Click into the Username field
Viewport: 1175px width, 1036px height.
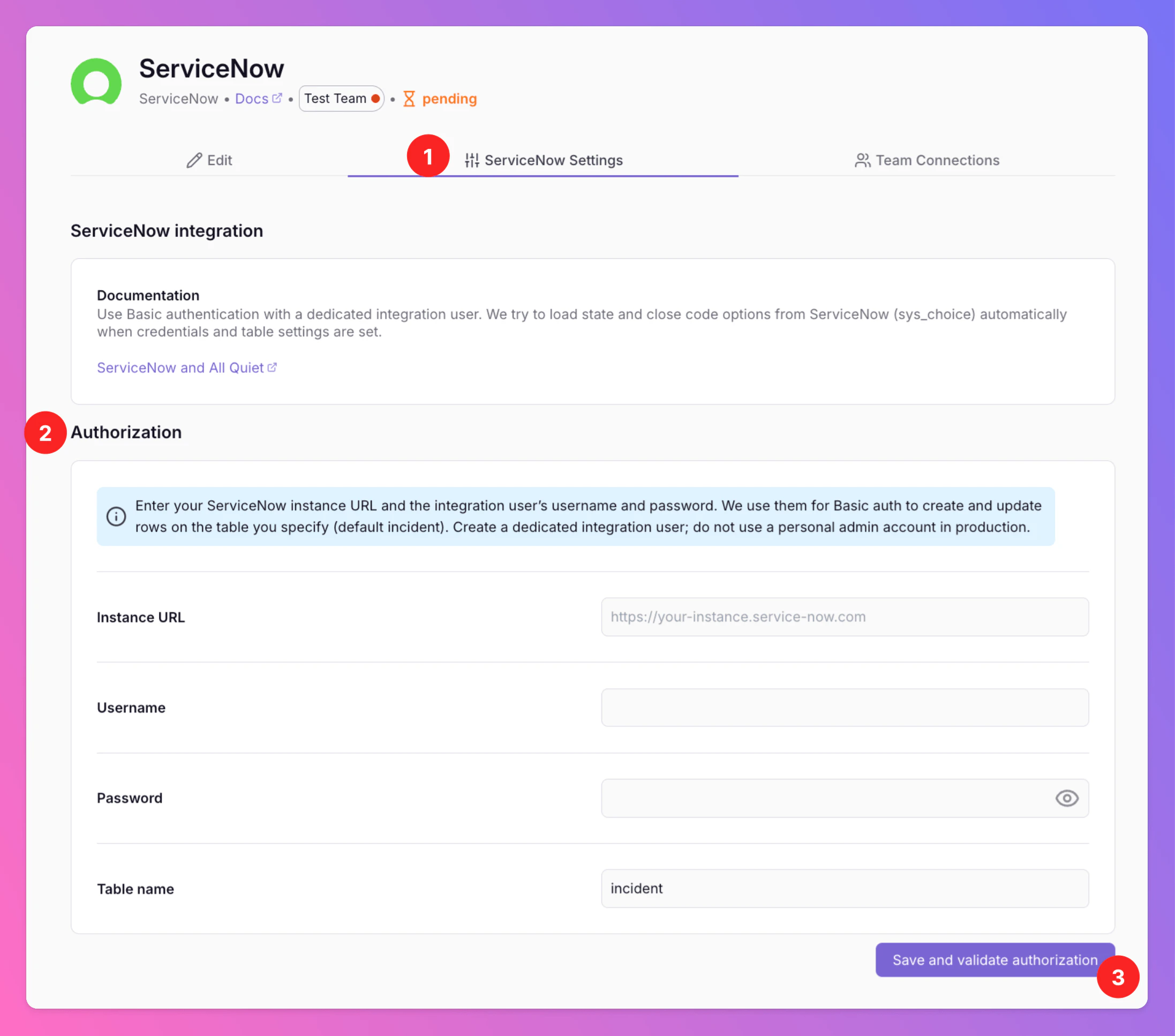[x=845, y=707]
